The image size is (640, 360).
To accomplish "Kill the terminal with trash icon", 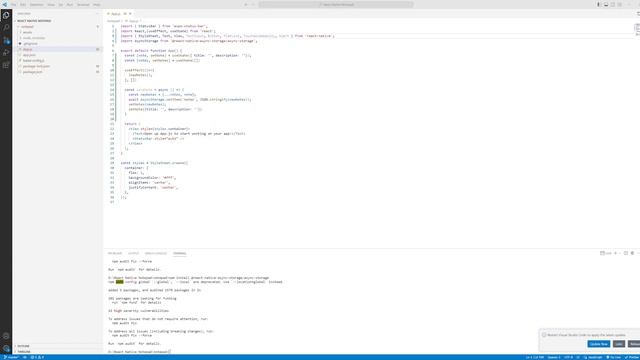I will coord(632,253).
